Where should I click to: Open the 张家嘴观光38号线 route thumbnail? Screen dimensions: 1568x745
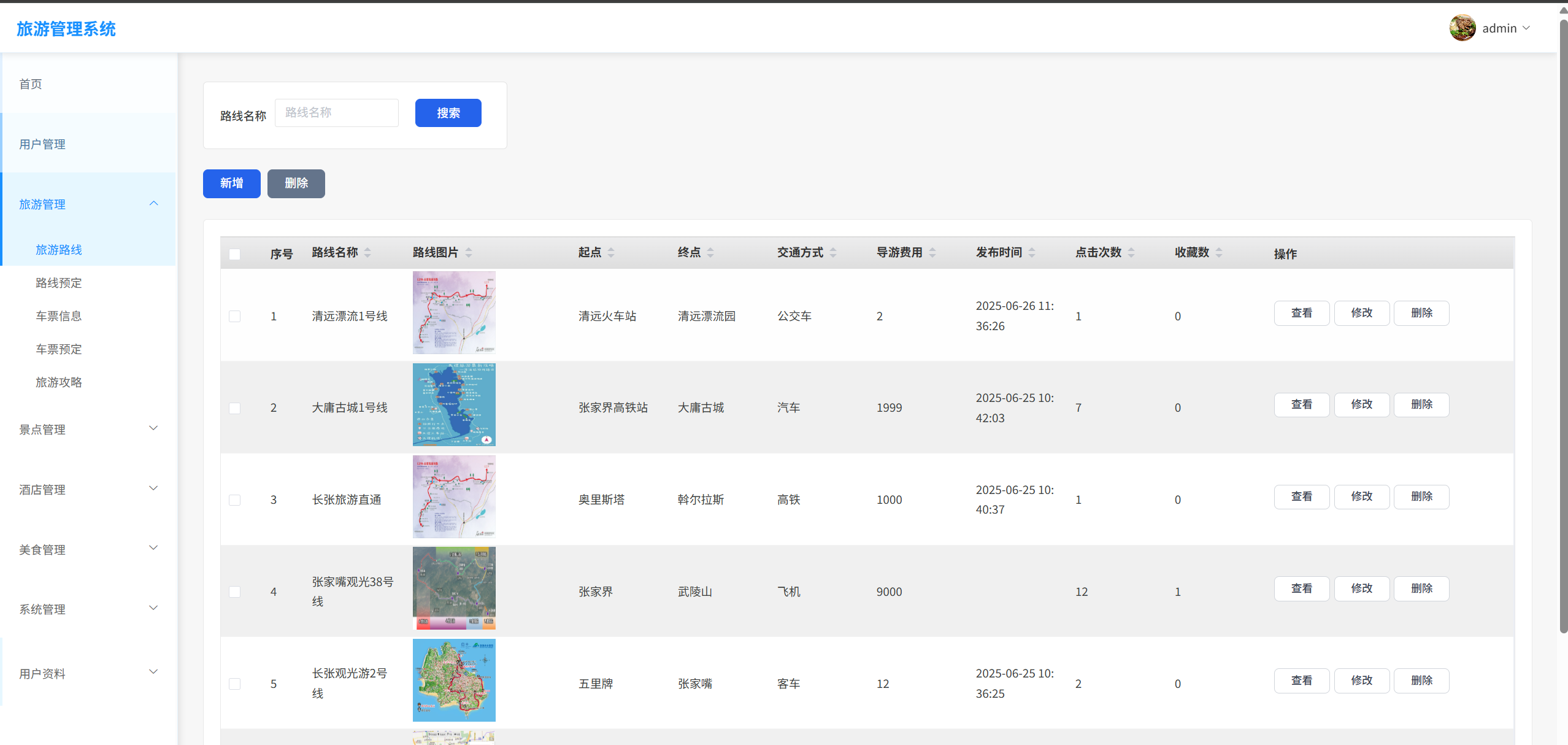click(x=454, y=588)
